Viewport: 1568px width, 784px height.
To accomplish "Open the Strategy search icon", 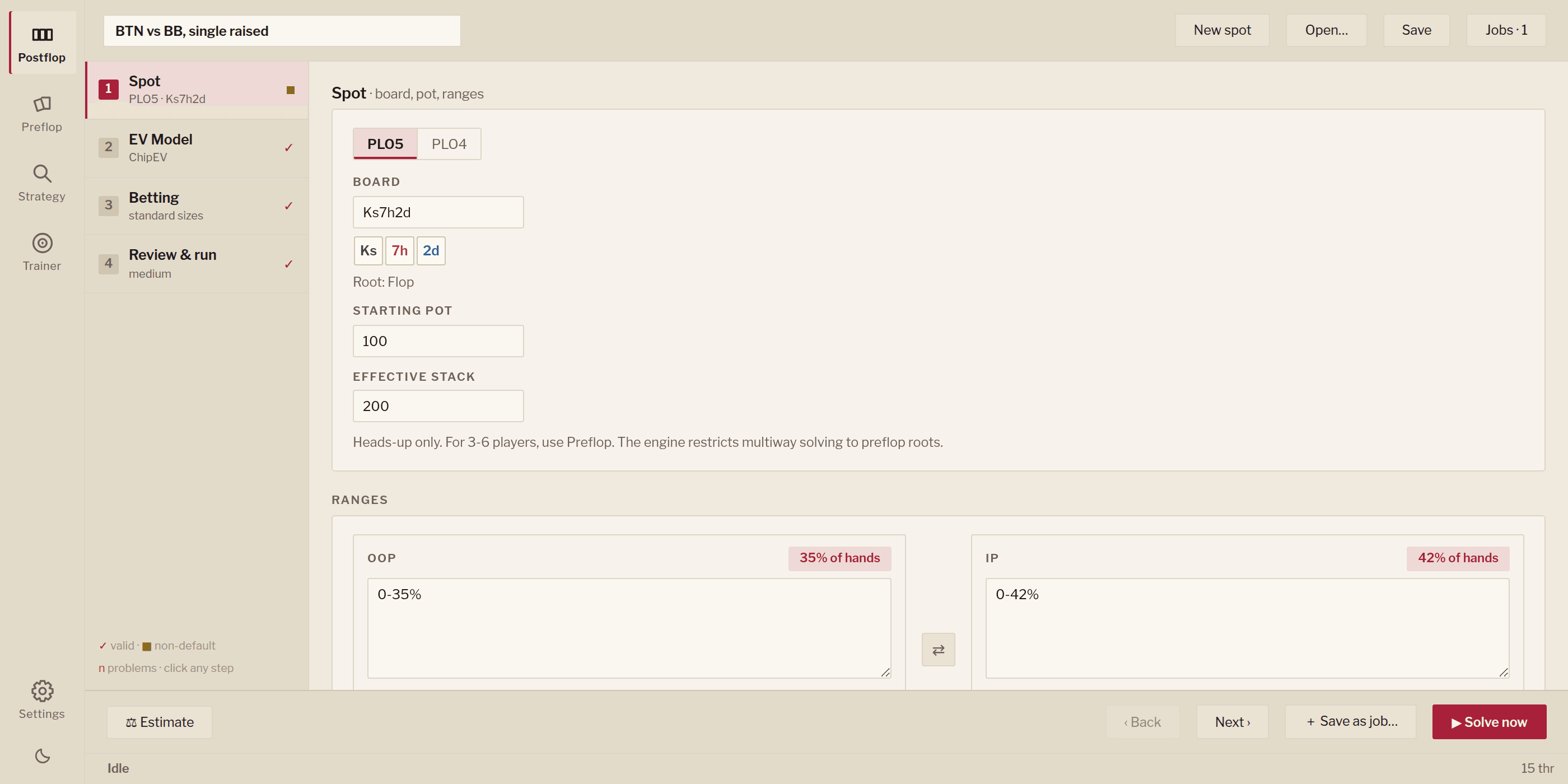I will tap(42, 174).
